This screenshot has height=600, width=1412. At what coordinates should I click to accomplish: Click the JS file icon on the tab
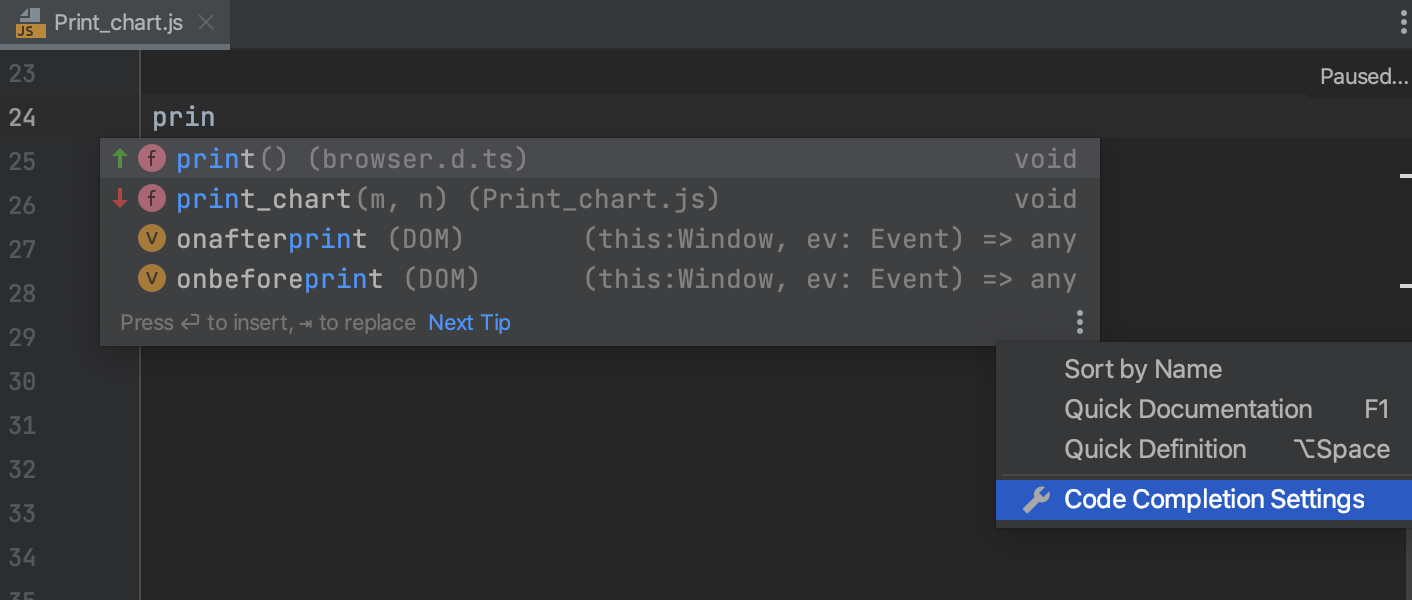pyautogui.click(x=30, y=23)
